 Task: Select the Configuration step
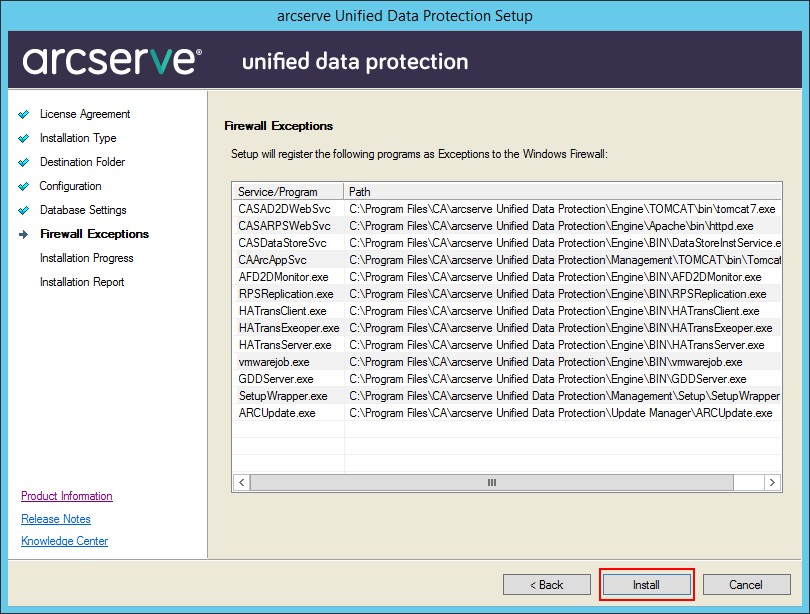70,186
